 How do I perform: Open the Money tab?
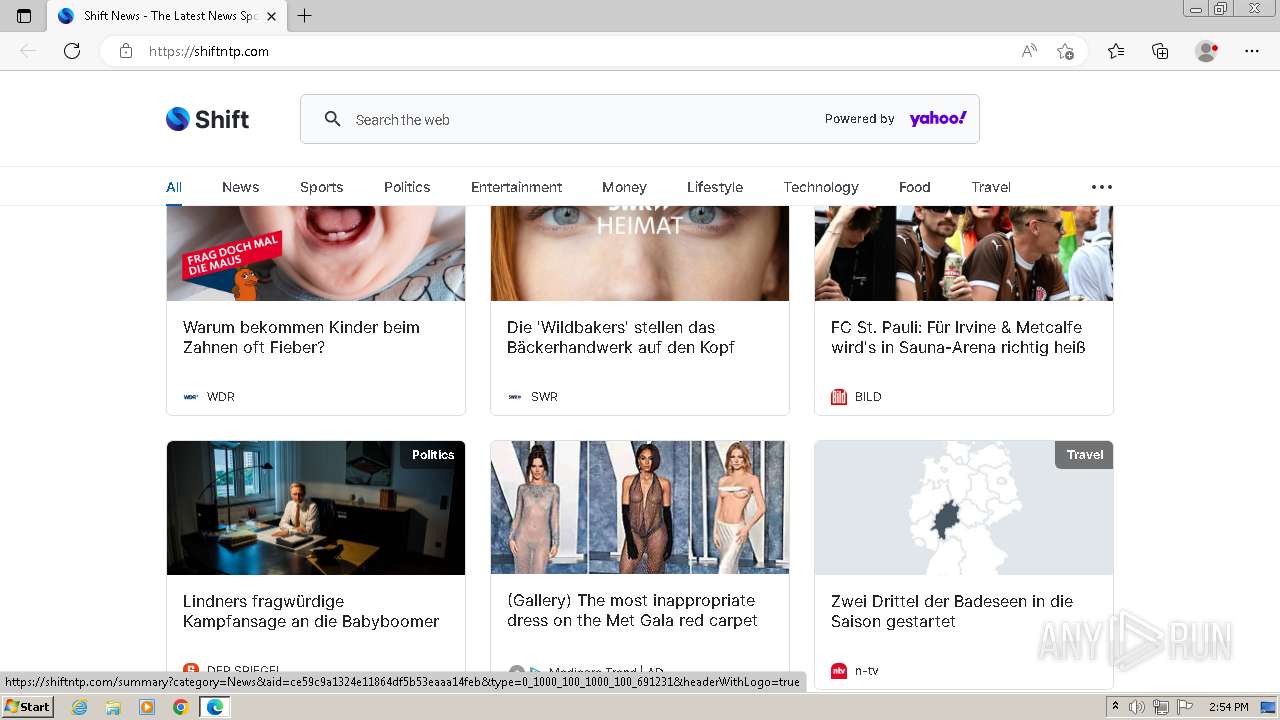coord(624,187)
